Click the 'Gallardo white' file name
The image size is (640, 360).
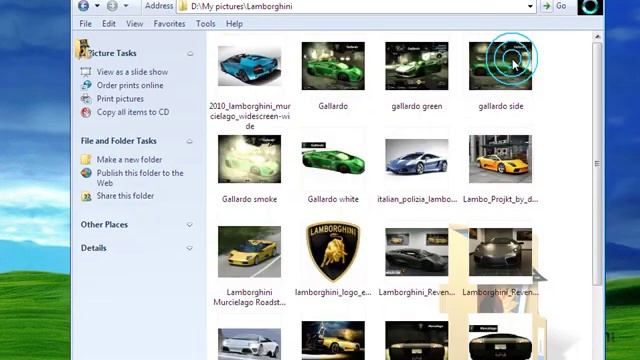pyautogui.click(x=333, y=199)
